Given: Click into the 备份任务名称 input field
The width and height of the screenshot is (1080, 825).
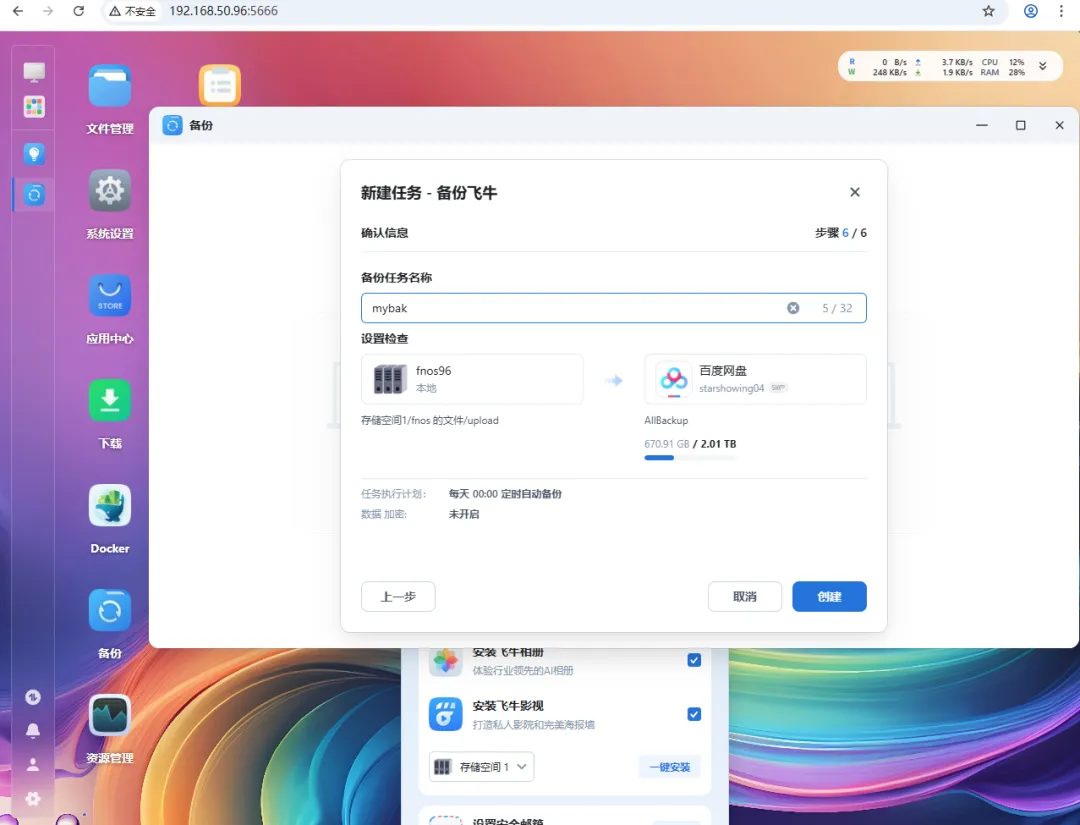Looking at the screenshot, I should [614, 308].
